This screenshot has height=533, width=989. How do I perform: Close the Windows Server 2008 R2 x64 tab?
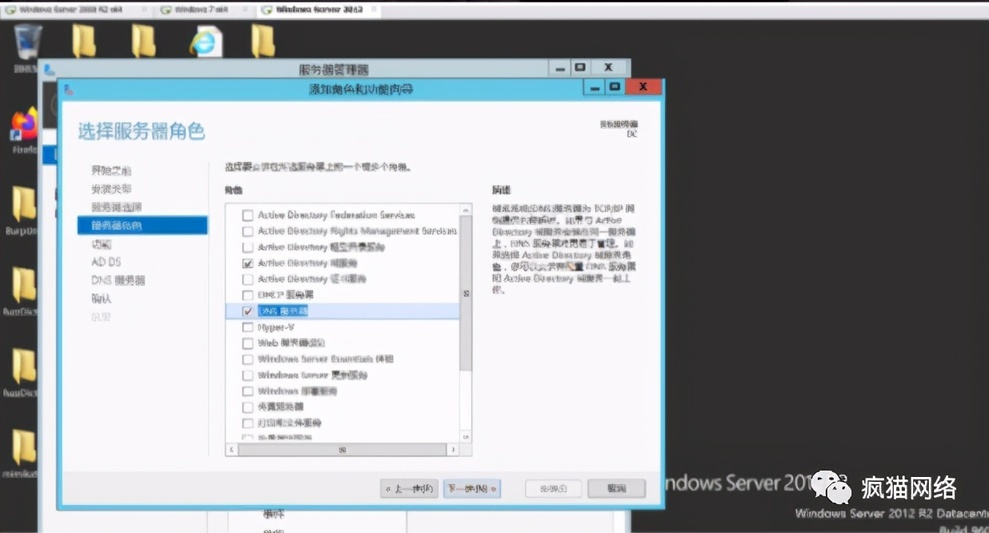[146, 10]
